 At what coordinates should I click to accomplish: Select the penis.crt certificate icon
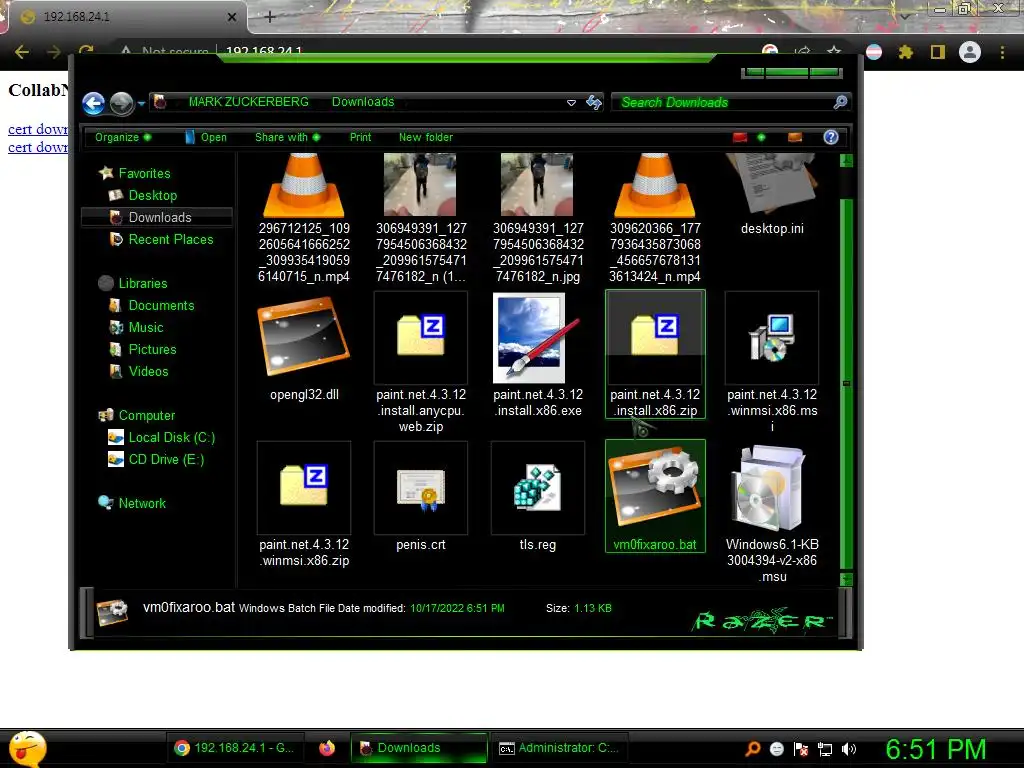(421, 487)
